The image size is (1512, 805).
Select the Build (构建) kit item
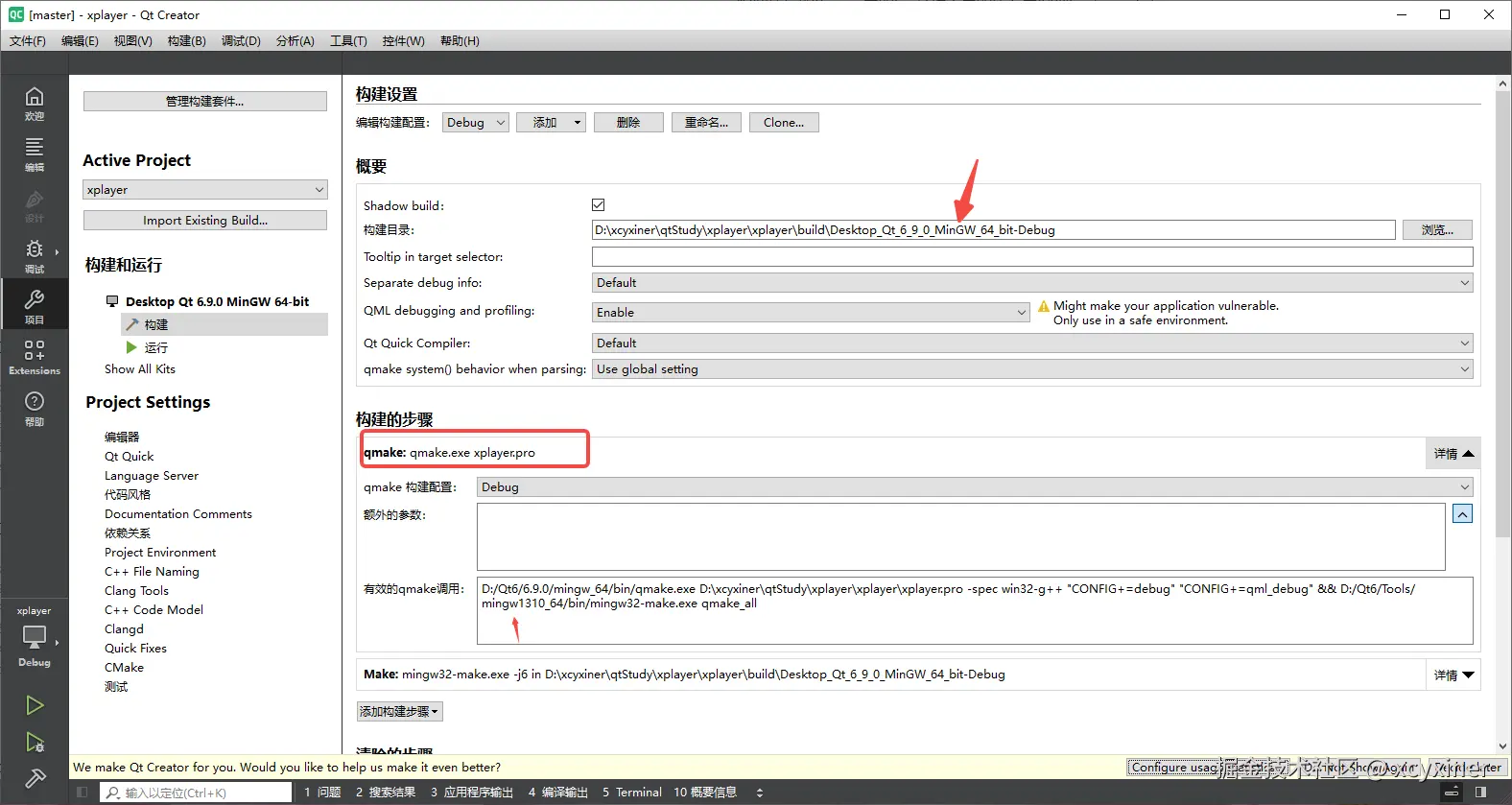(225, 324)
